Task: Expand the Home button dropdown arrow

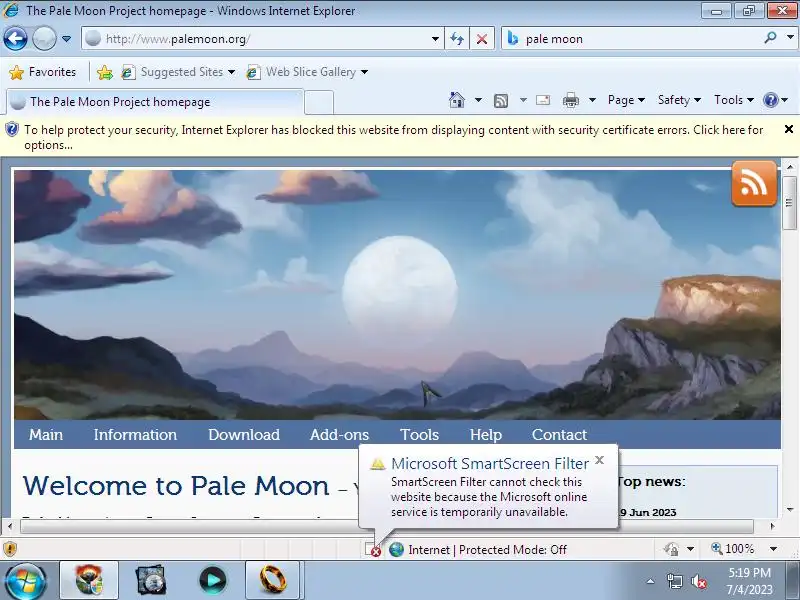Action: 478,100
